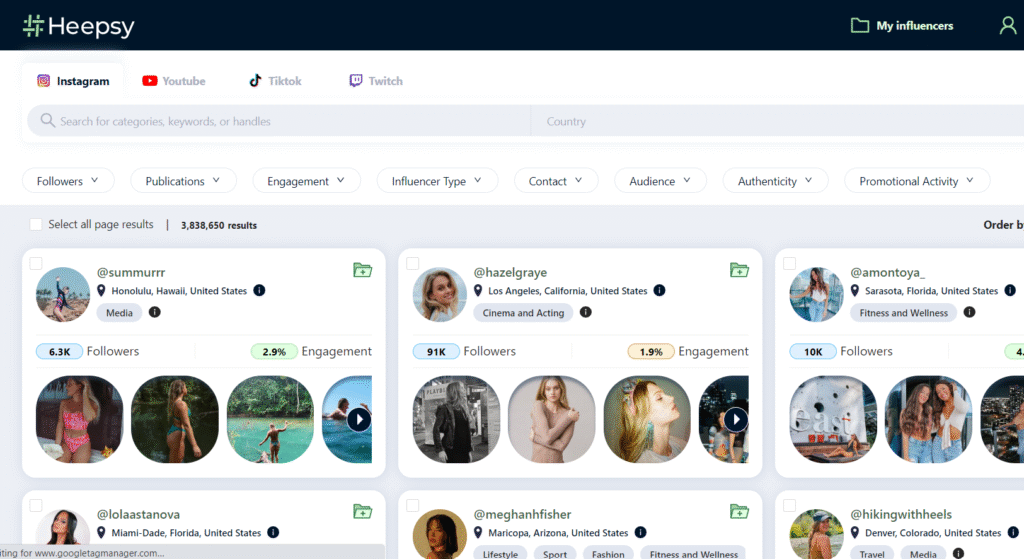
Task: Play @hazelgraye's video post thumbnail
Action: click(736, 419)
